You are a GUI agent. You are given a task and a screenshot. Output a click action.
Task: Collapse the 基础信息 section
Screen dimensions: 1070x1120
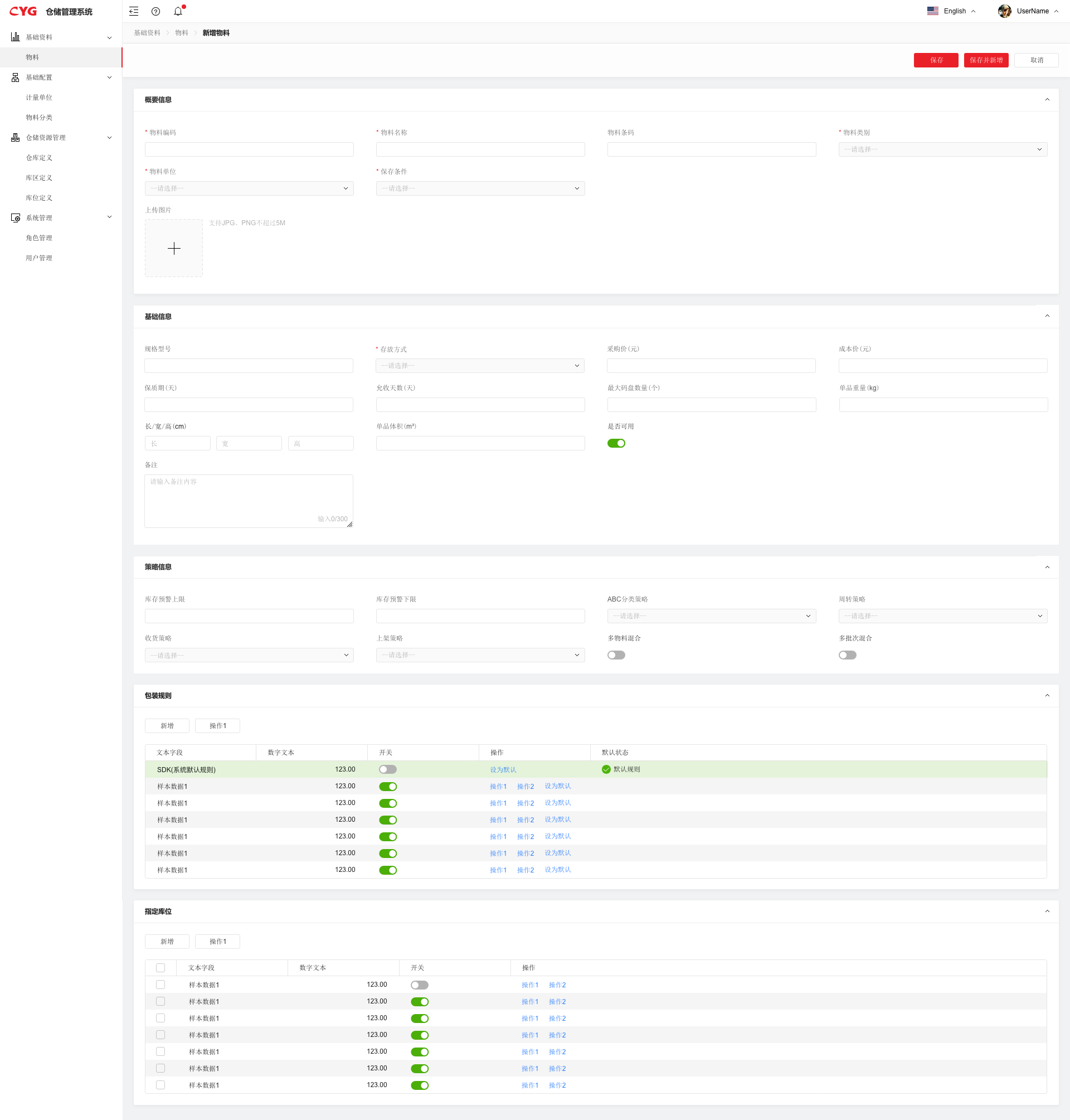(1047, 316)
